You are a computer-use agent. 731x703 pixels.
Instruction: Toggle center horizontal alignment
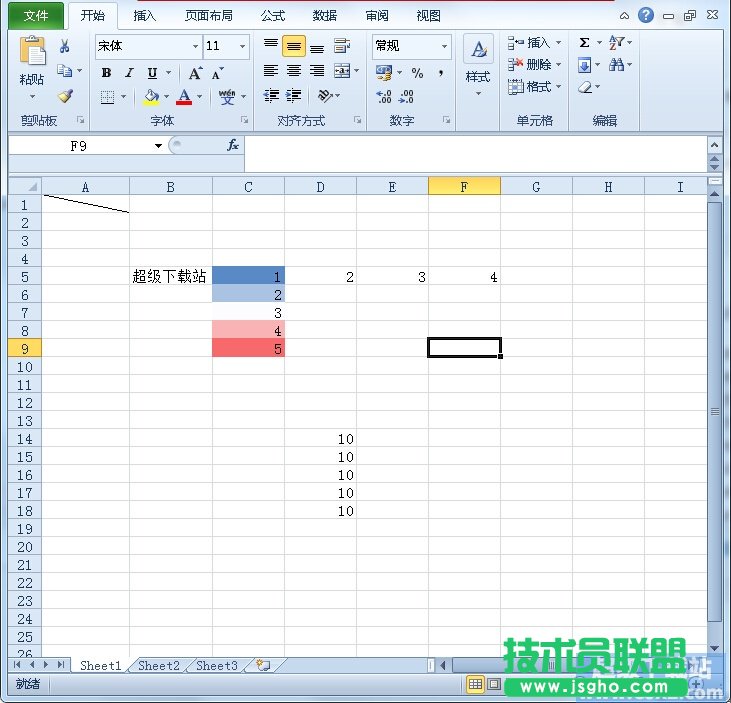click(294, 71)
